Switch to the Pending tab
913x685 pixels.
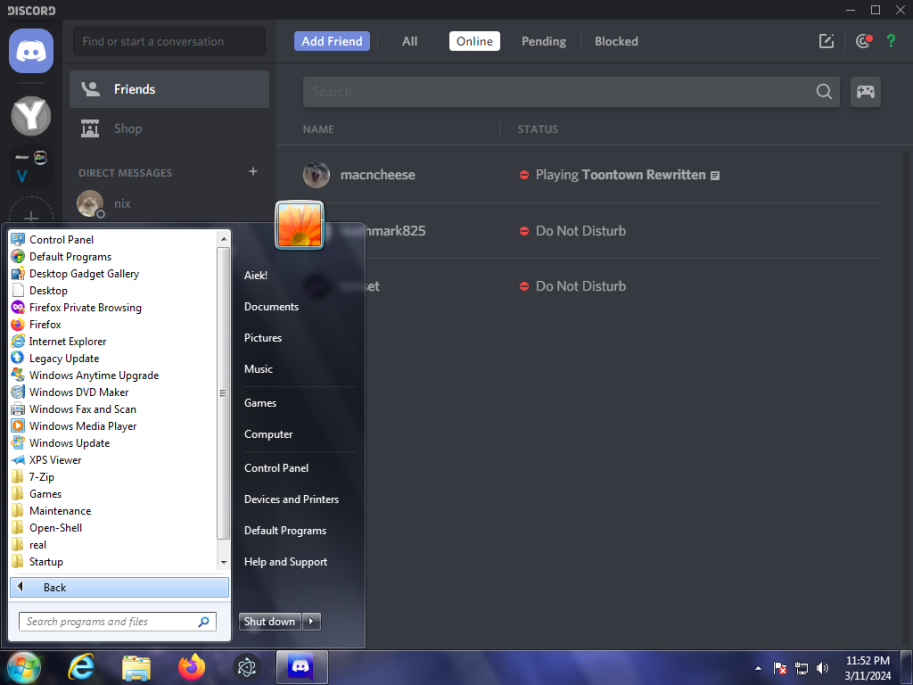544,41
